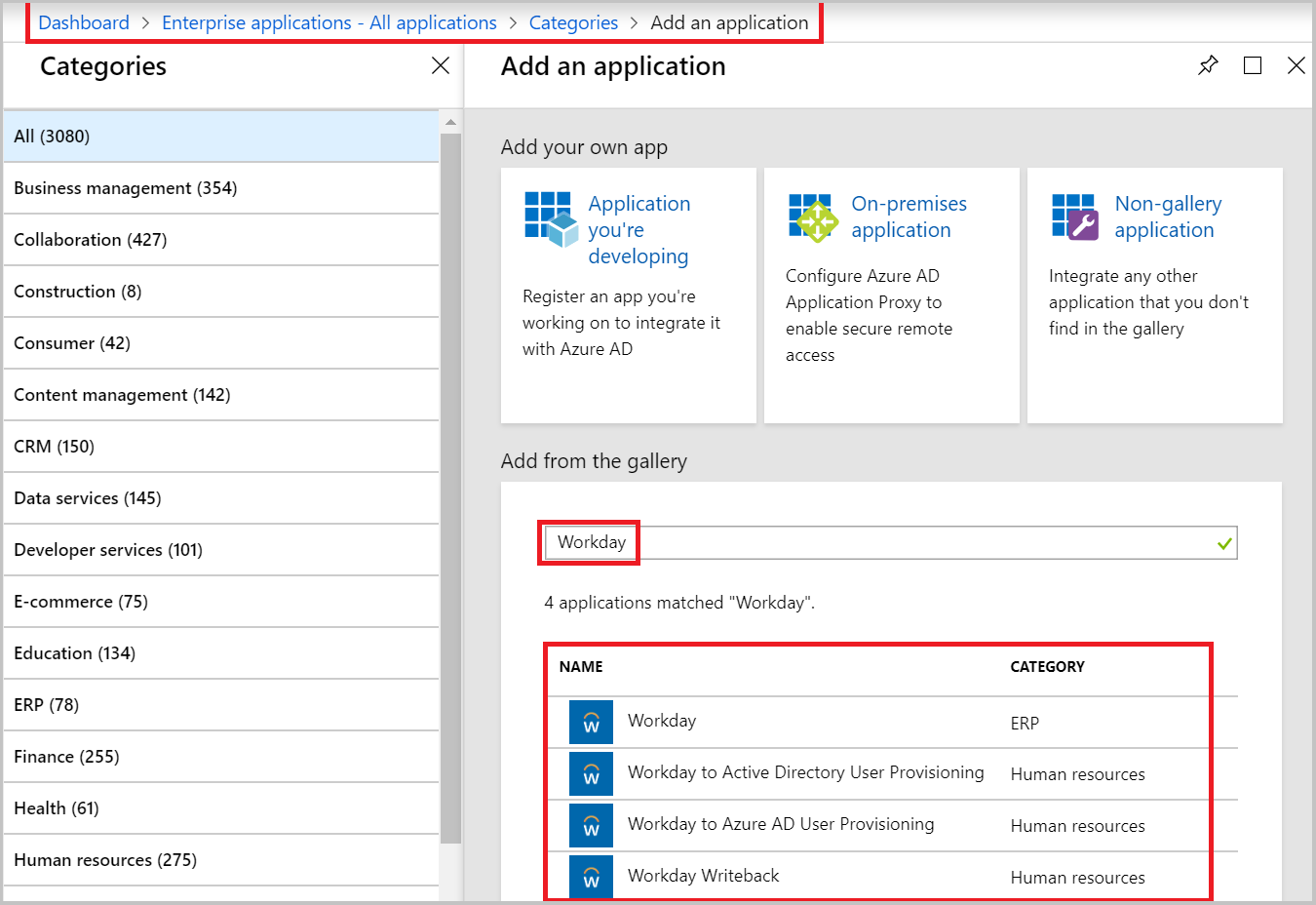Click the Workday Writeback app icon

coord(591,876)
